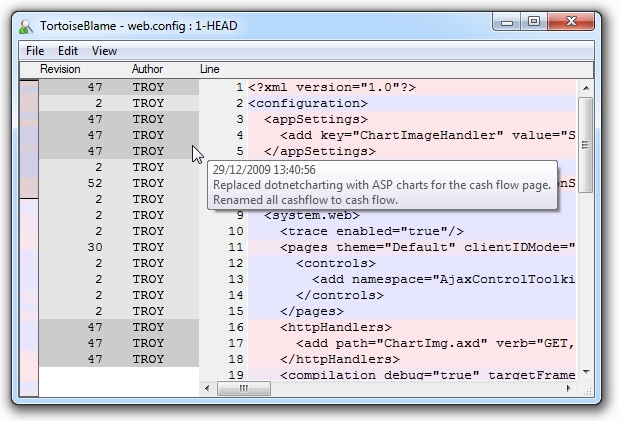Open the View menu

(104, 51)
